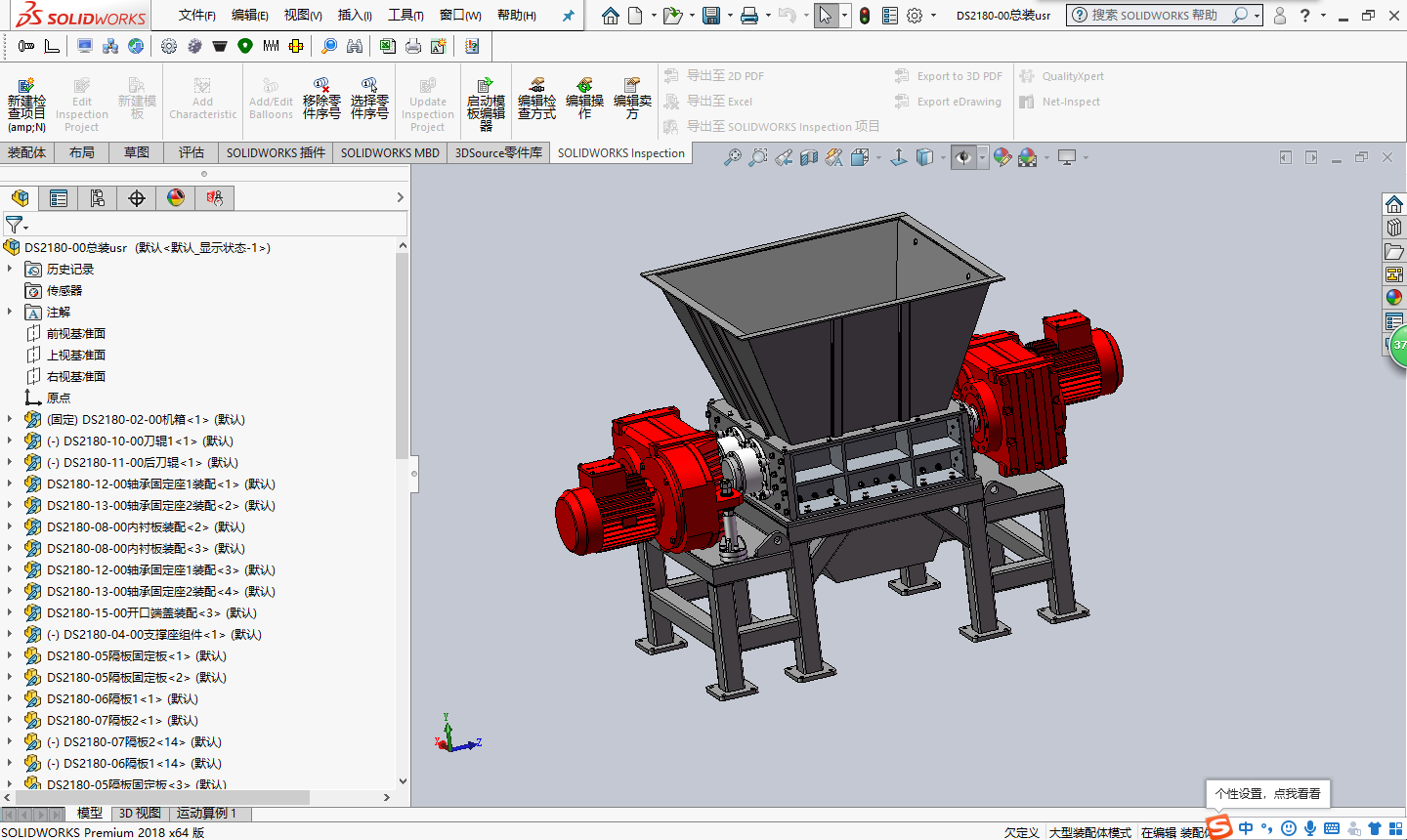Click the Print icon in title toolbar
1407x840 pixels.
(749, 16)
